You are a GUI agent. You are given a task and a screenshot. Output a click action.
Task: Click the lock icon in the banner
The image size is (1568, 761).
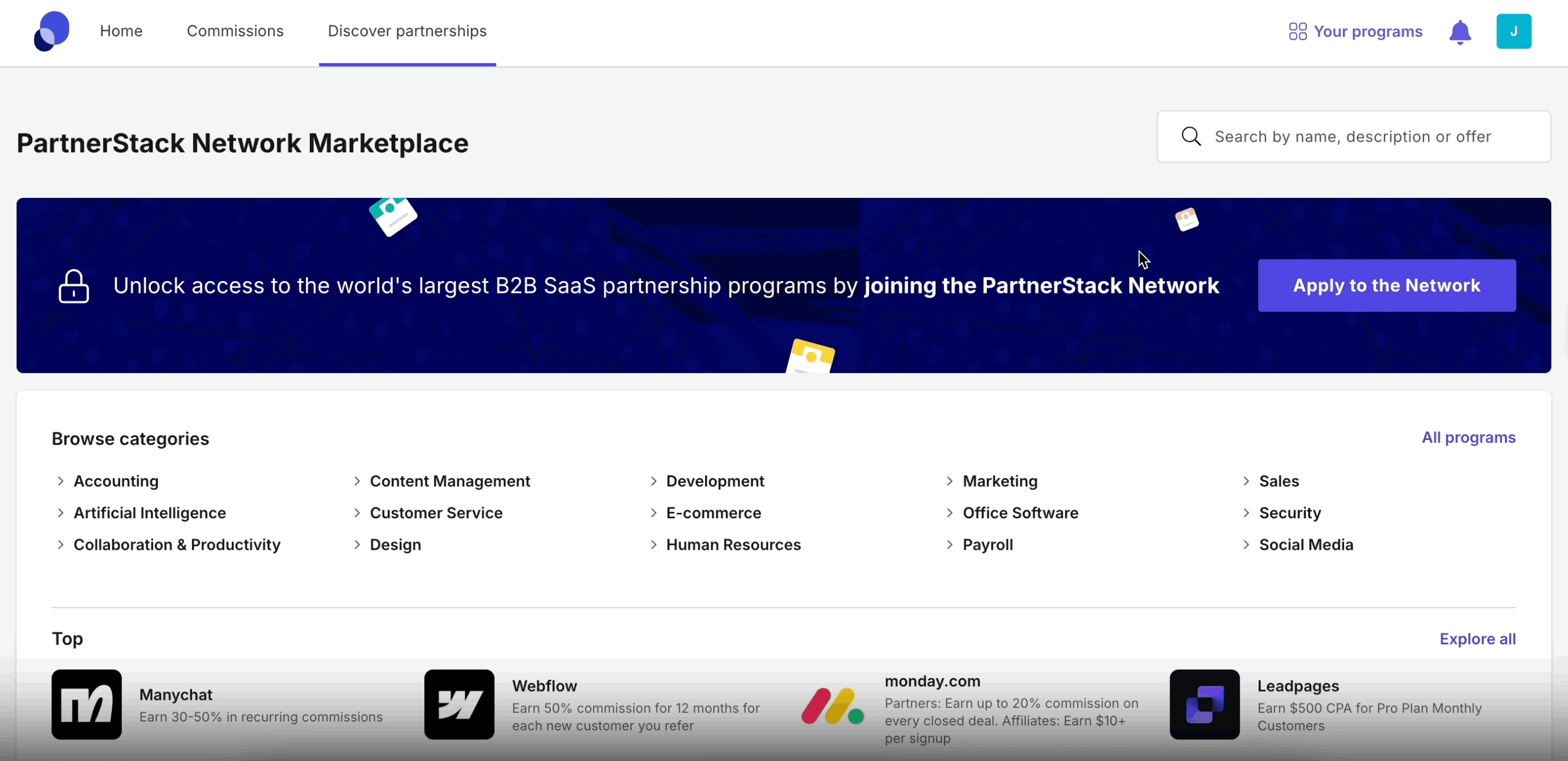[x=74, y=286]
